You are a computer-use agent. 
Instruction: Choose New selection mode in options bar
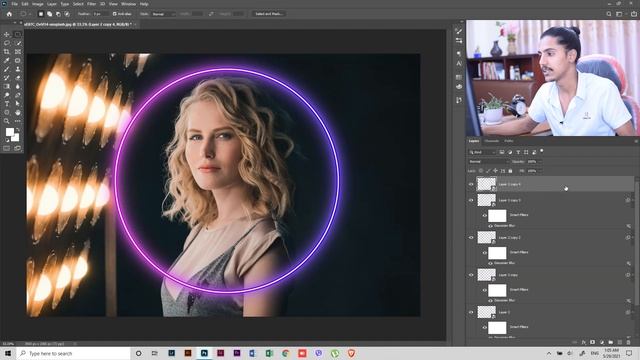[x=41, y=14]
